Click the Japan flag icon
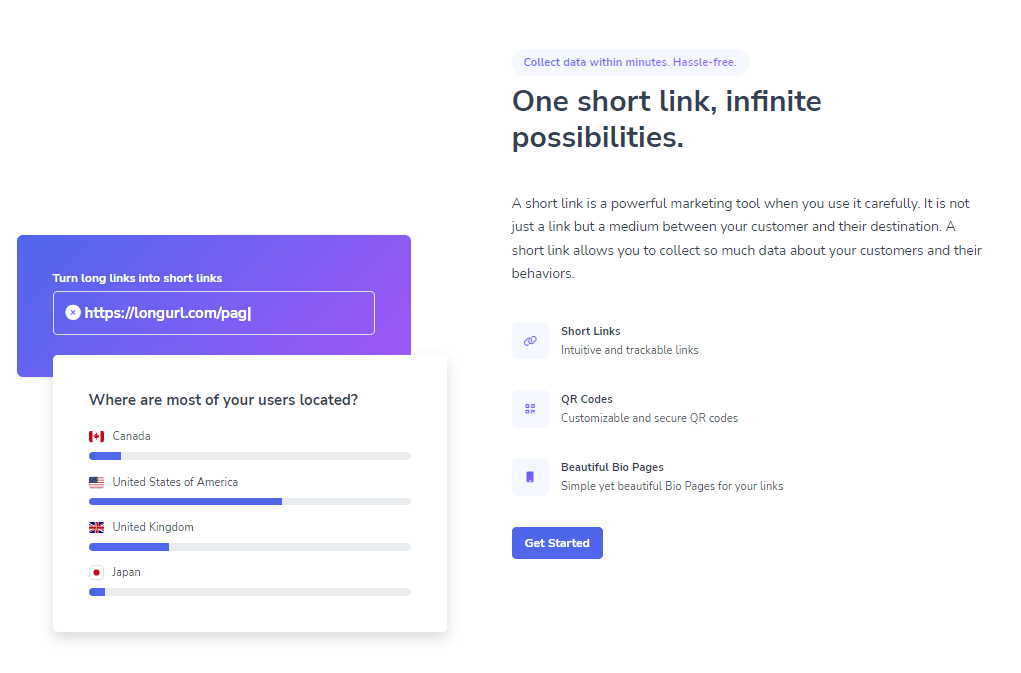 click(96, 572)
